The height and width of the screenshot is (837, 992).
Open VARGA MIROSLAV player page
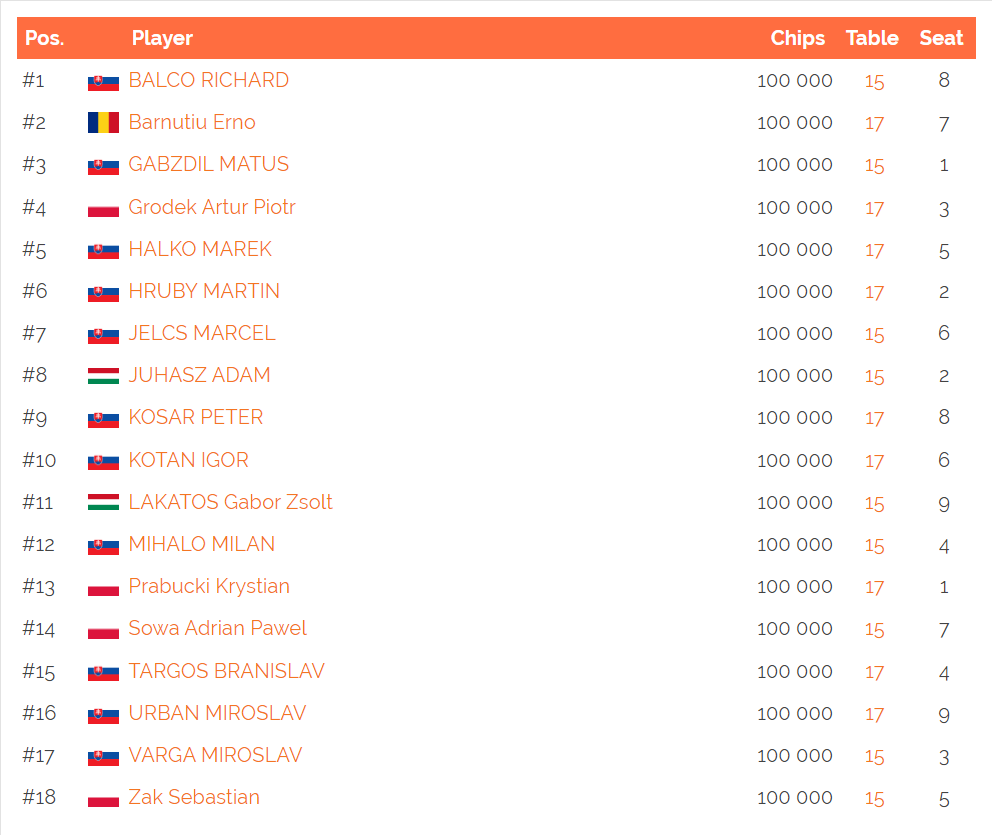click(x=215, y=755)
